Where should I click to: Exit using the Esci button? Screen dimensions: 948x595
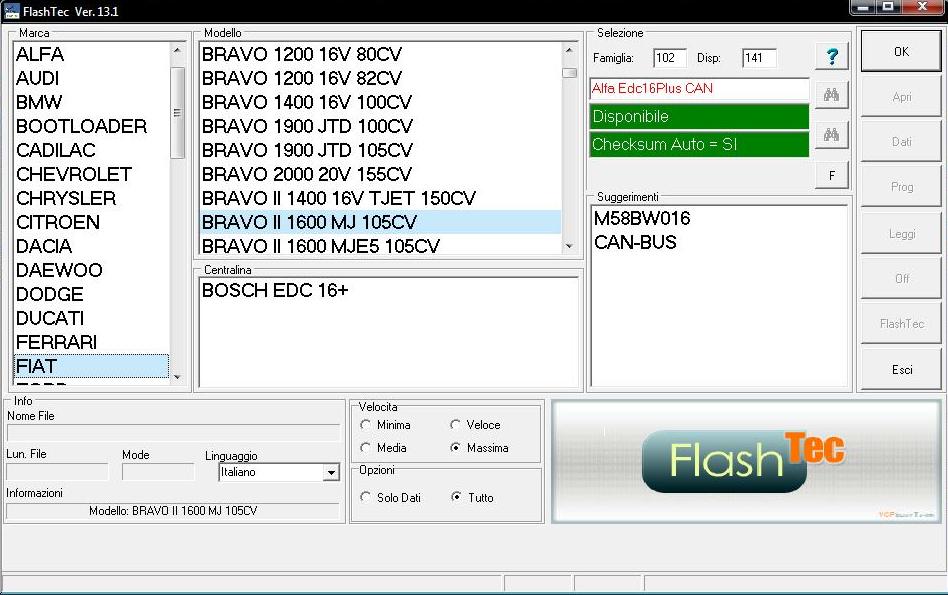[x=901, y=369]
